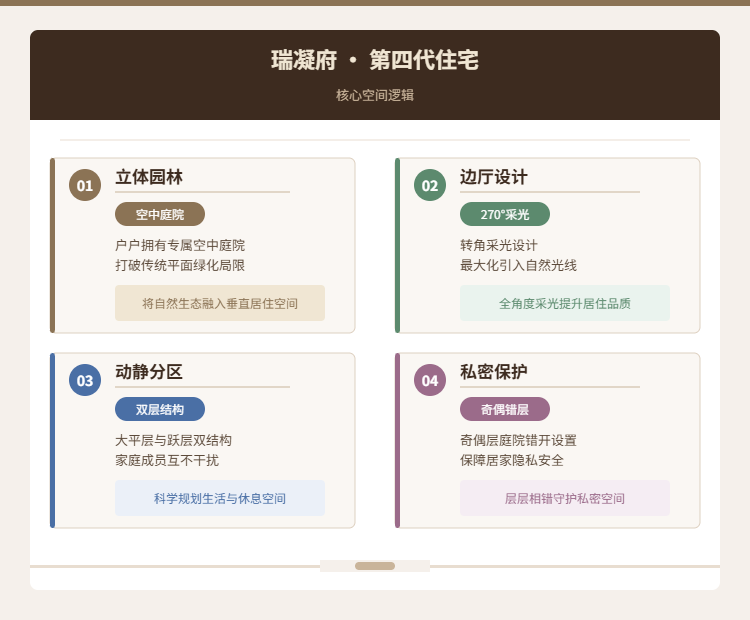Click the 立体园林 card heading

pyautogui.click(x=149, y=177)
